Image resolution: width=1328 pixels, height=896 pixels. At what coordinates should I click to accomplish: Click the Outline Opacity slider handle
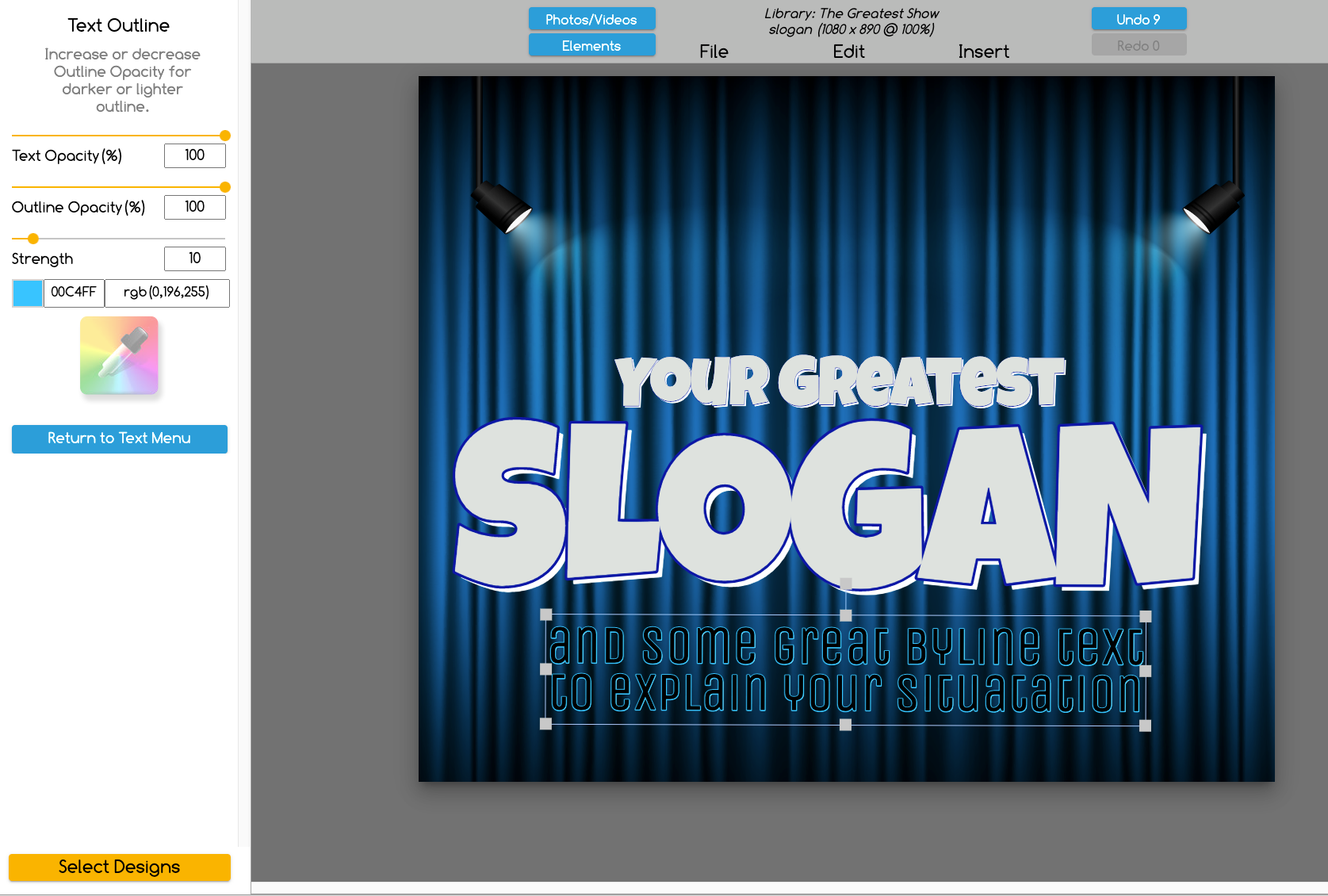[x=225, y=187]
